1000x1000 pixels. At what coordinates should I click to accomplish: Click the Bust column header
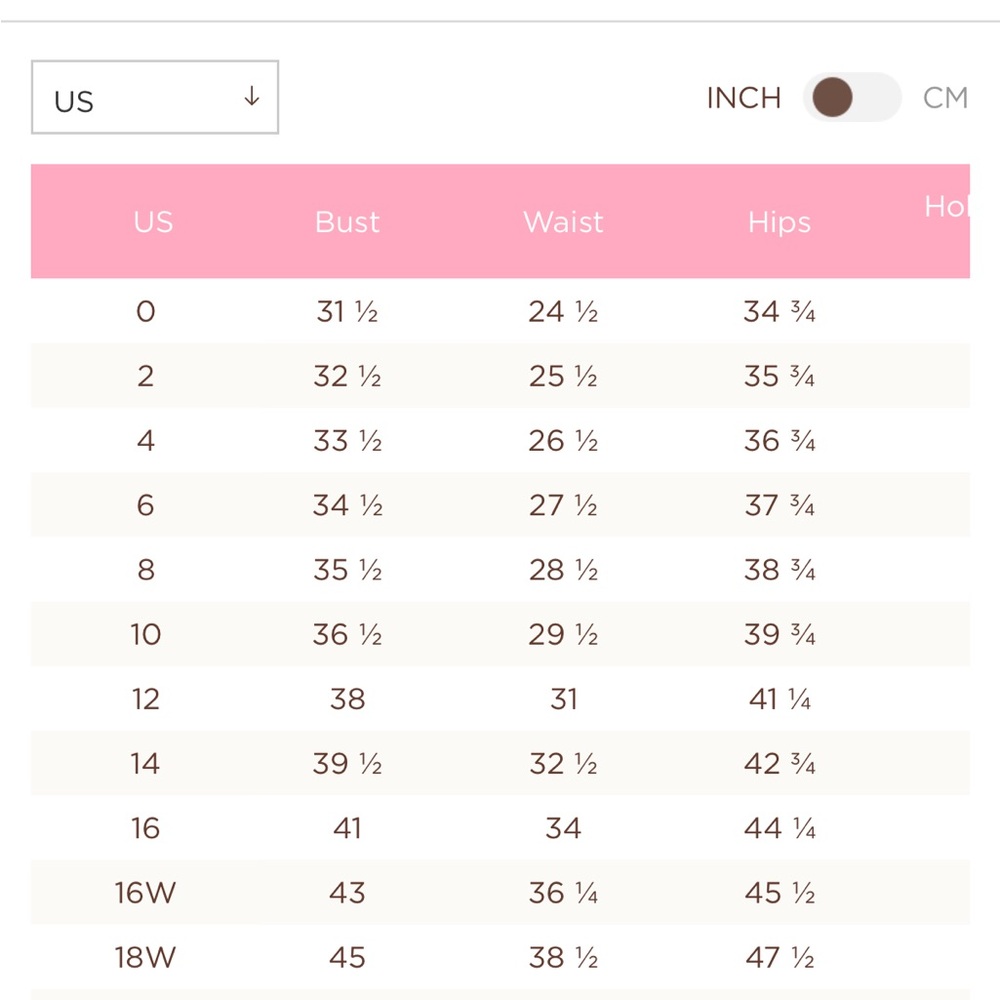tap(347, 222)
